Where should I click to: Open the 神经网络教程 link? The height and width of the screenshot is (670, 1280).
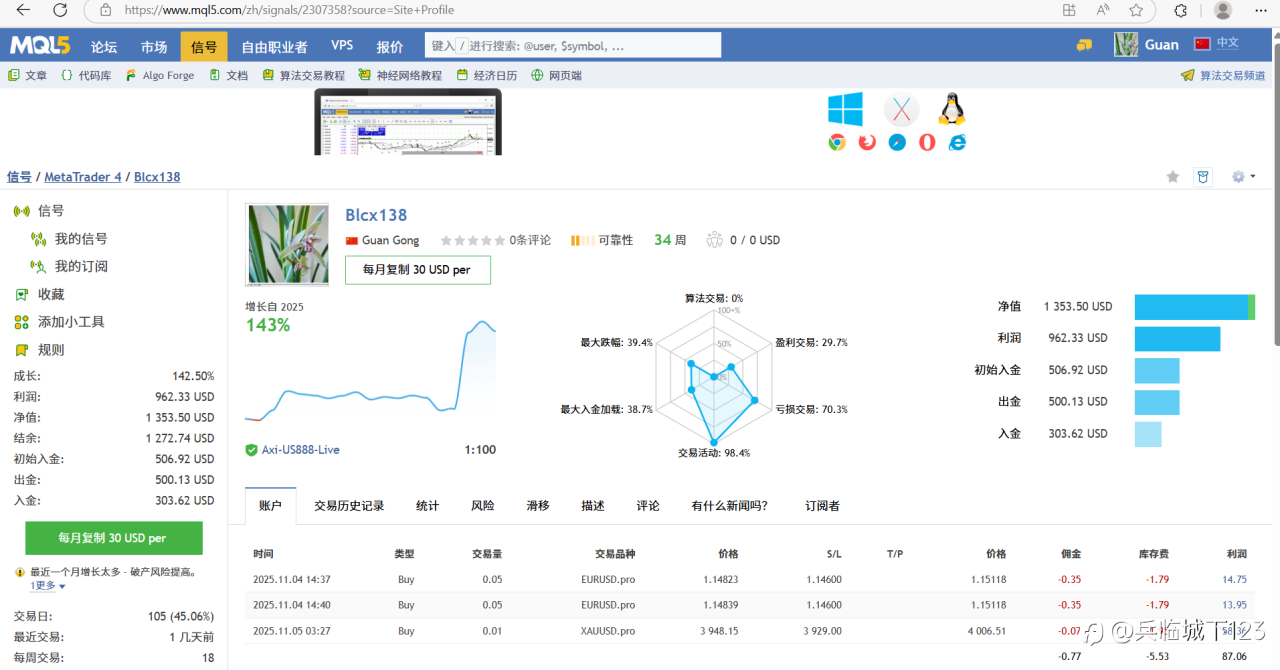401,75
